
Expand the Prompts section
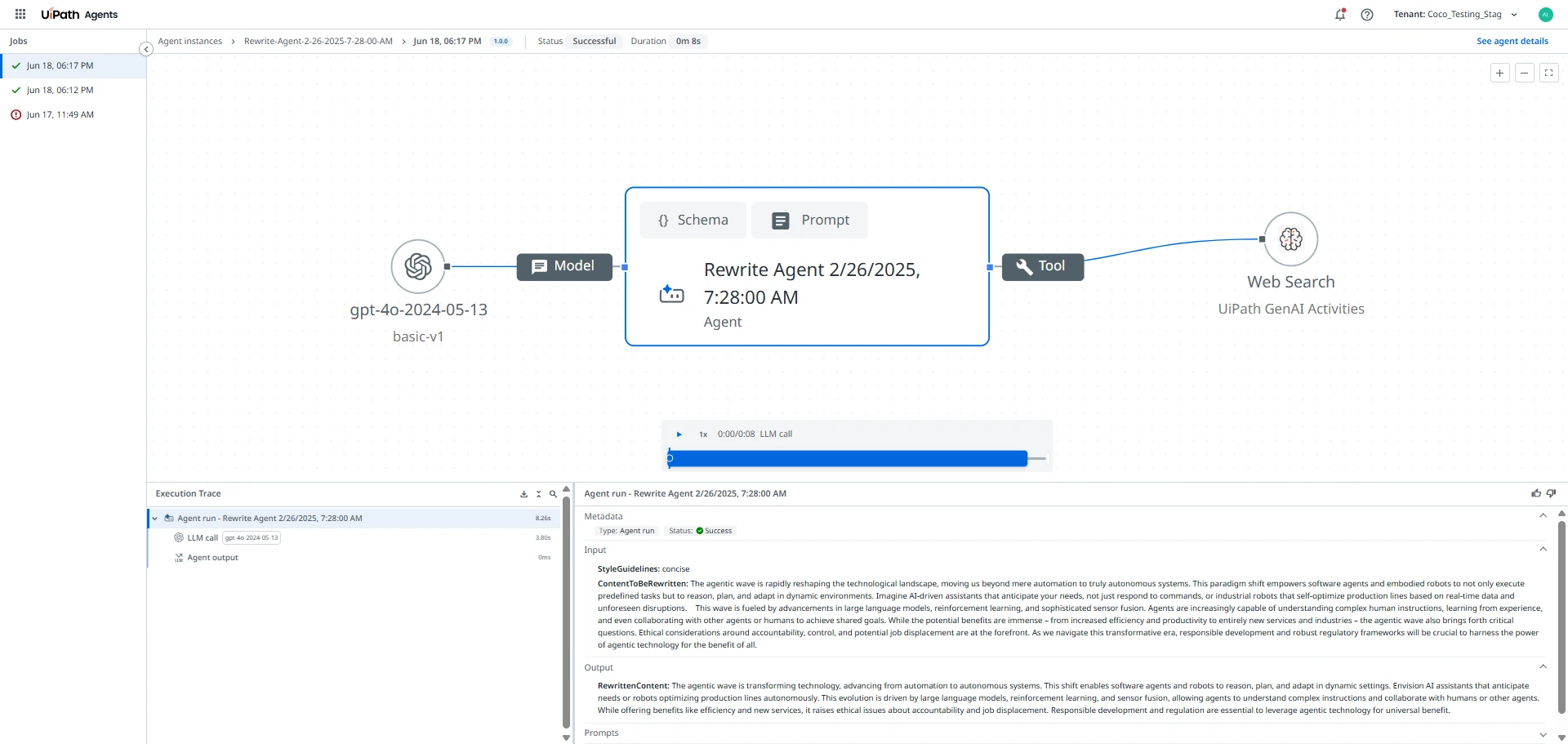click(1543, 733)
